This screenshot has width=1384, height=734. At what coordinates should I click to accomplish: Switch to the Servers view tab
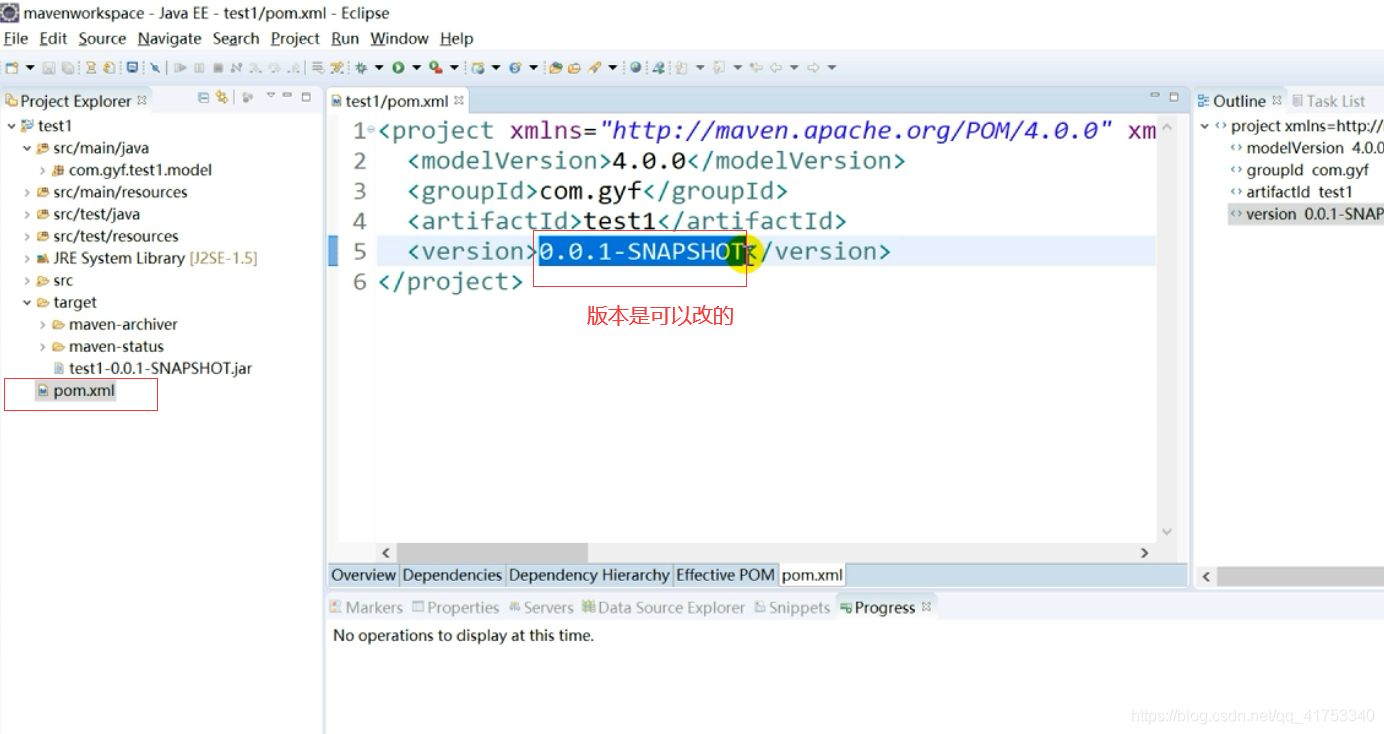coord(541,607)
